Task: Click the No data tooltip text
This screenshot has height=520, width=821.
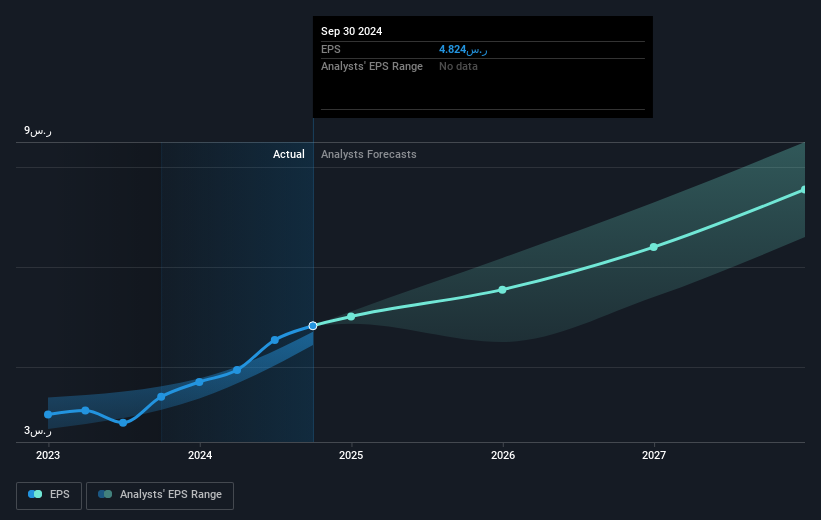Action: (458, 66)
